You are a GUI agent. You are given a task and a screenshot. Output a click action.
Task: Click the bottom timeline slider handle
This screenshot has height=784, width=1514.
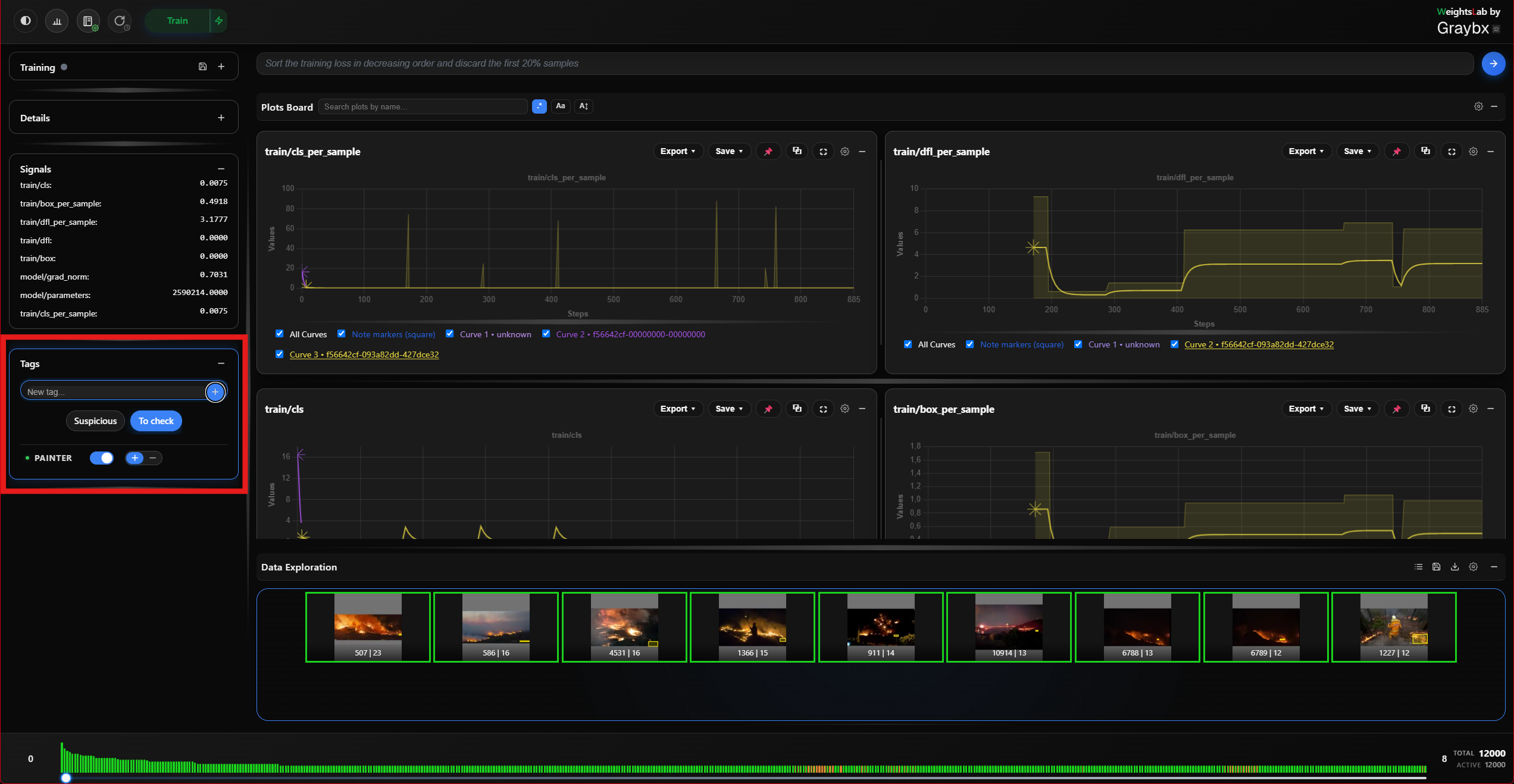[66, 778]
